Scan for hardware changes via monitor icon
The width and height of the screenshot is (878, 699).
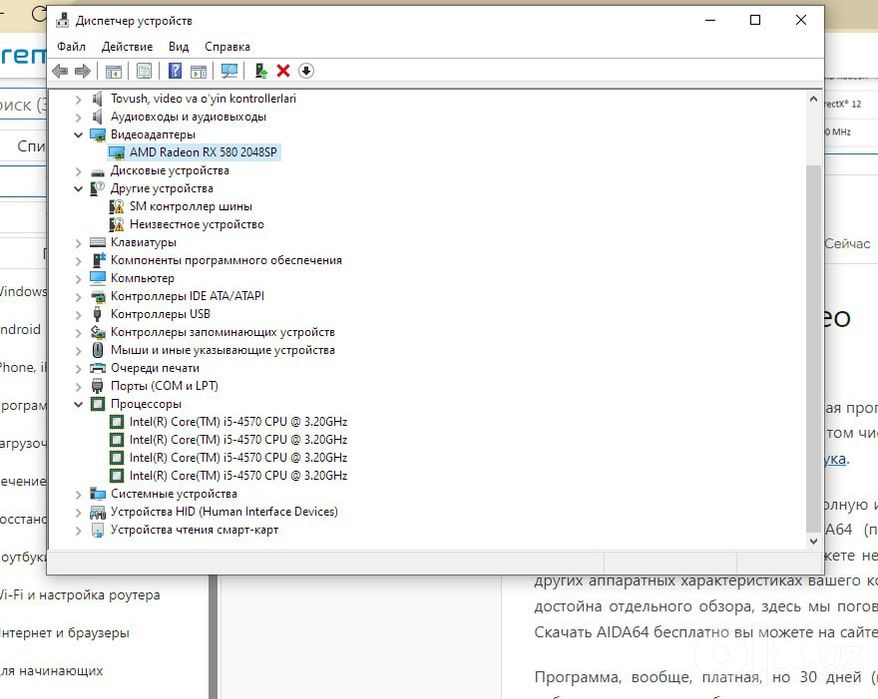click(229, 71)
